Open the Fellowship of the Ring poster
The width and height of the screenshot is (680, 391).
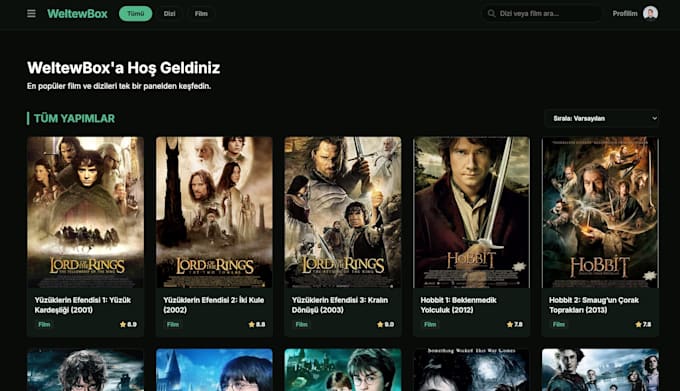click(85, 212)
